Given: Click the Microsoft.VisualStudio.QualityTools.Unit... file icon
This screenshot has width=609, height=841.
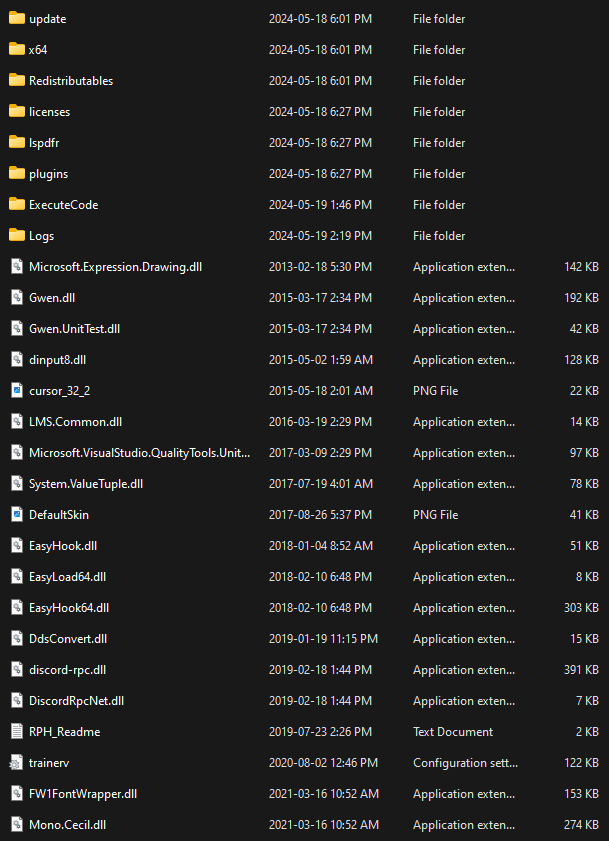Looking at the screenshot, I should (17, 453).
